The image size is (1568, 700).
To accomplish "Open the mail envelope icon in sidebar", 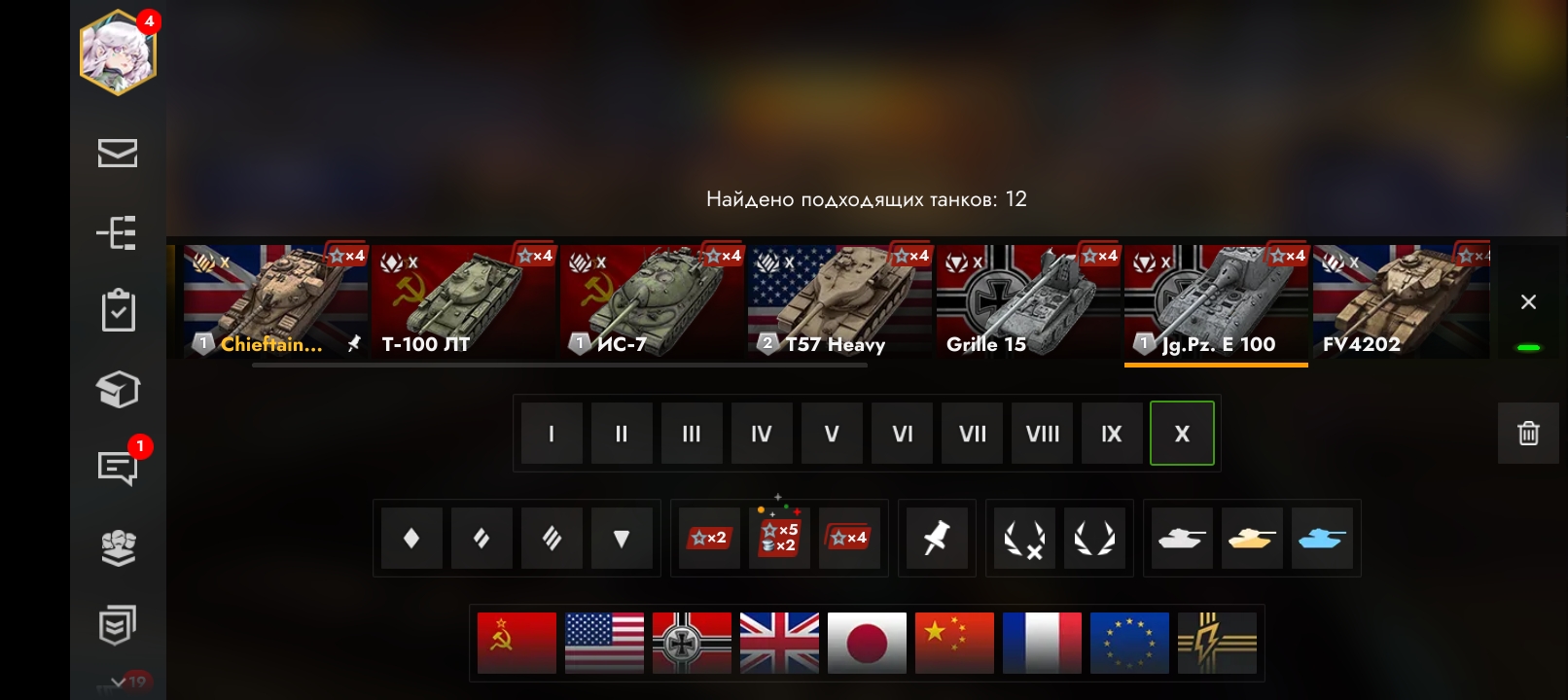I will [x=118, y=154].
